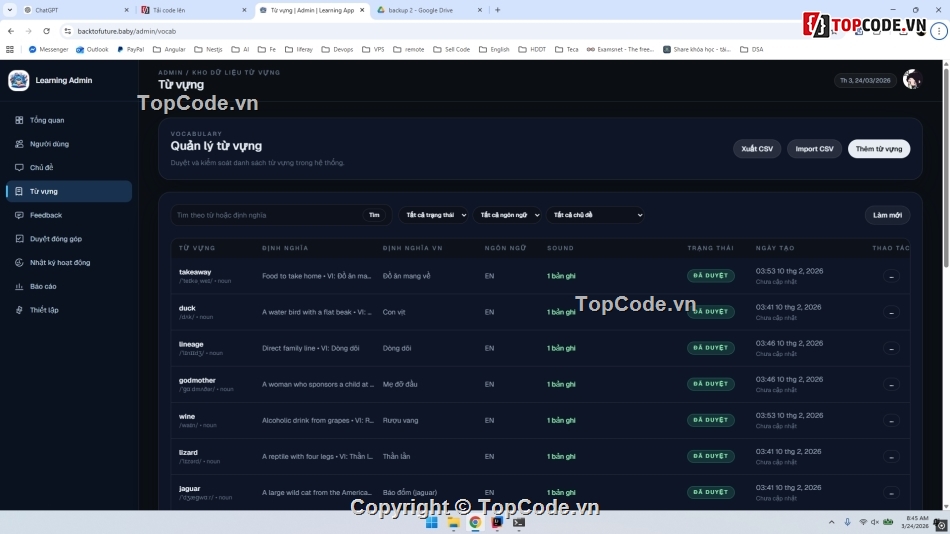Image resolution: width=950 pixels, height=534 pixels.
Task: Open Tất cả chủ đề topic filter
Action: 595,215
